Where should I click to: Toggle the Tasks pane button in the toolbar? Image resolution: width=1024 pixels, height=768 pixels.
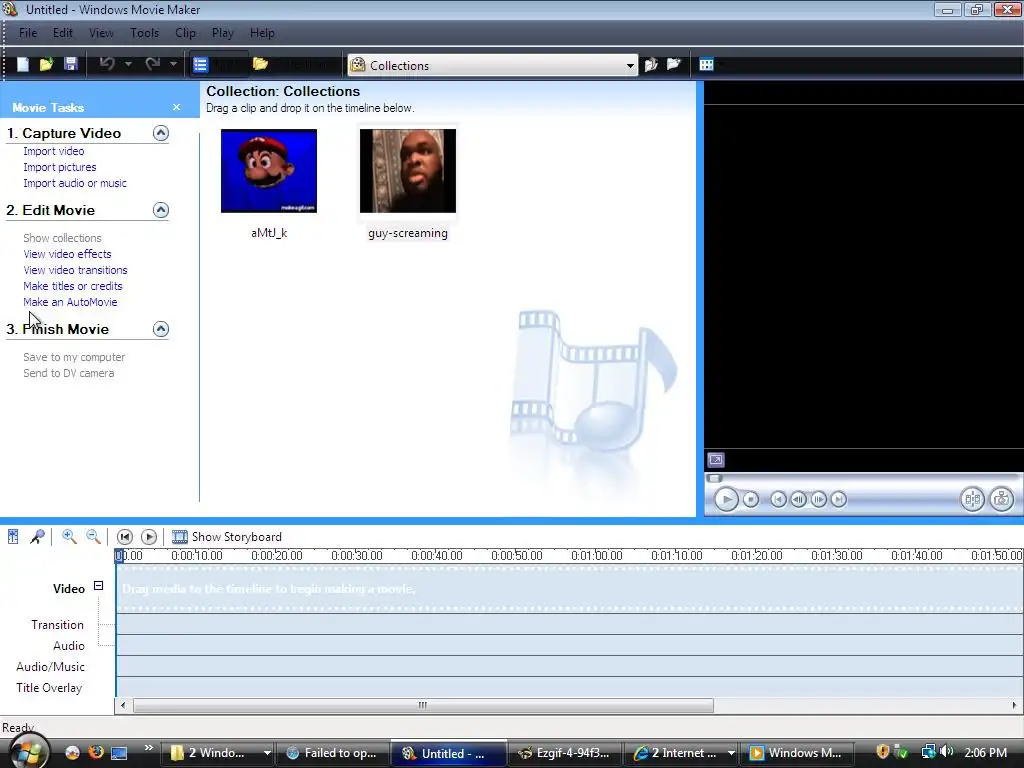[x=219, y=64]
